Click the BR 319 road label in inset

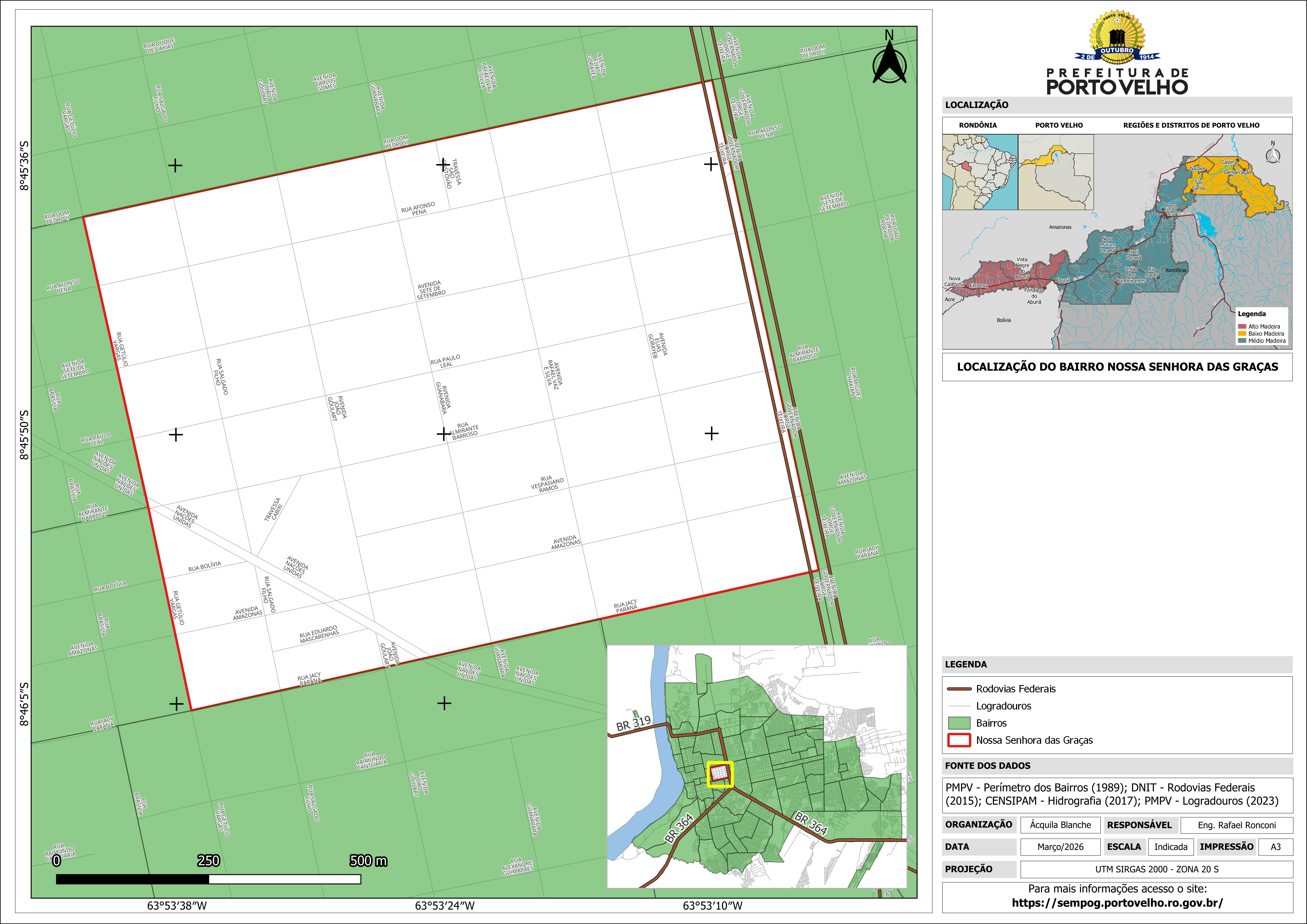click(633, 723)
